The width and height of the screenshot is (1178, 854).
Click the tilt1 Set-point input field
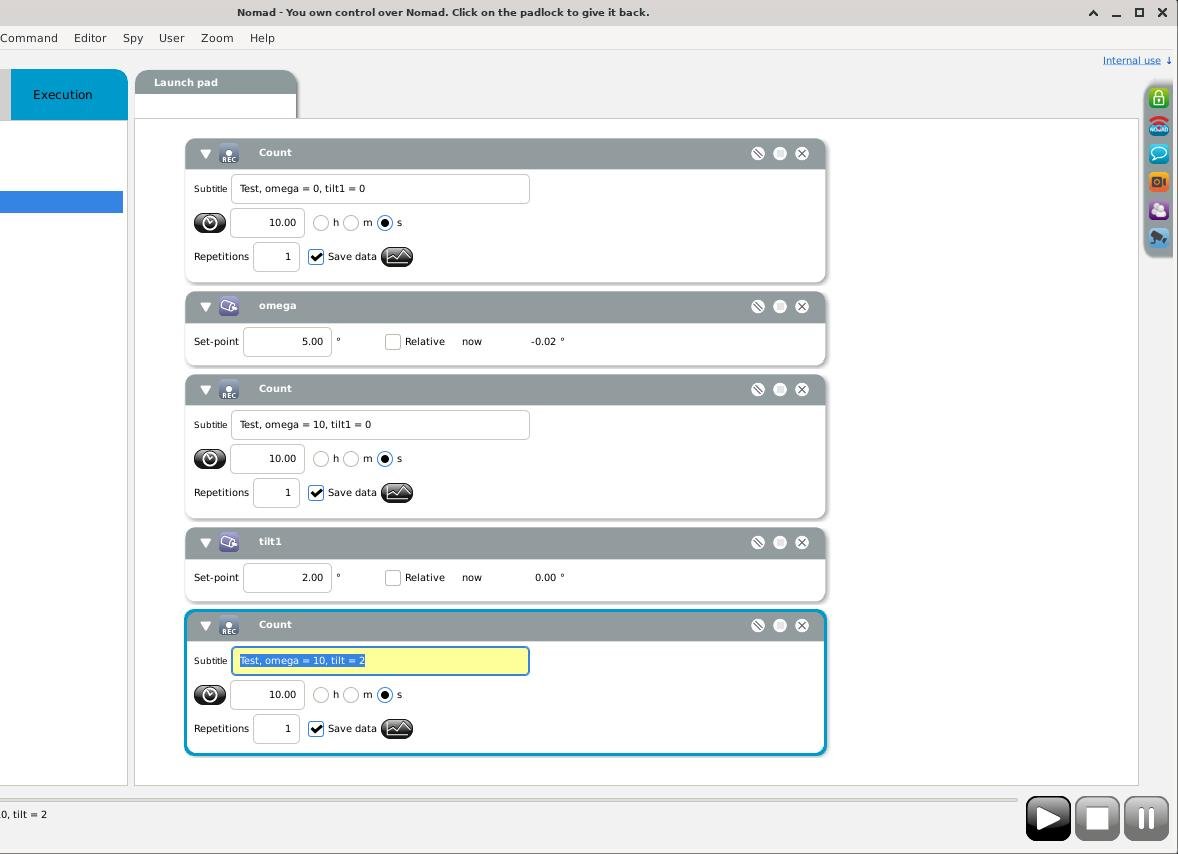(x=287, y=578)
